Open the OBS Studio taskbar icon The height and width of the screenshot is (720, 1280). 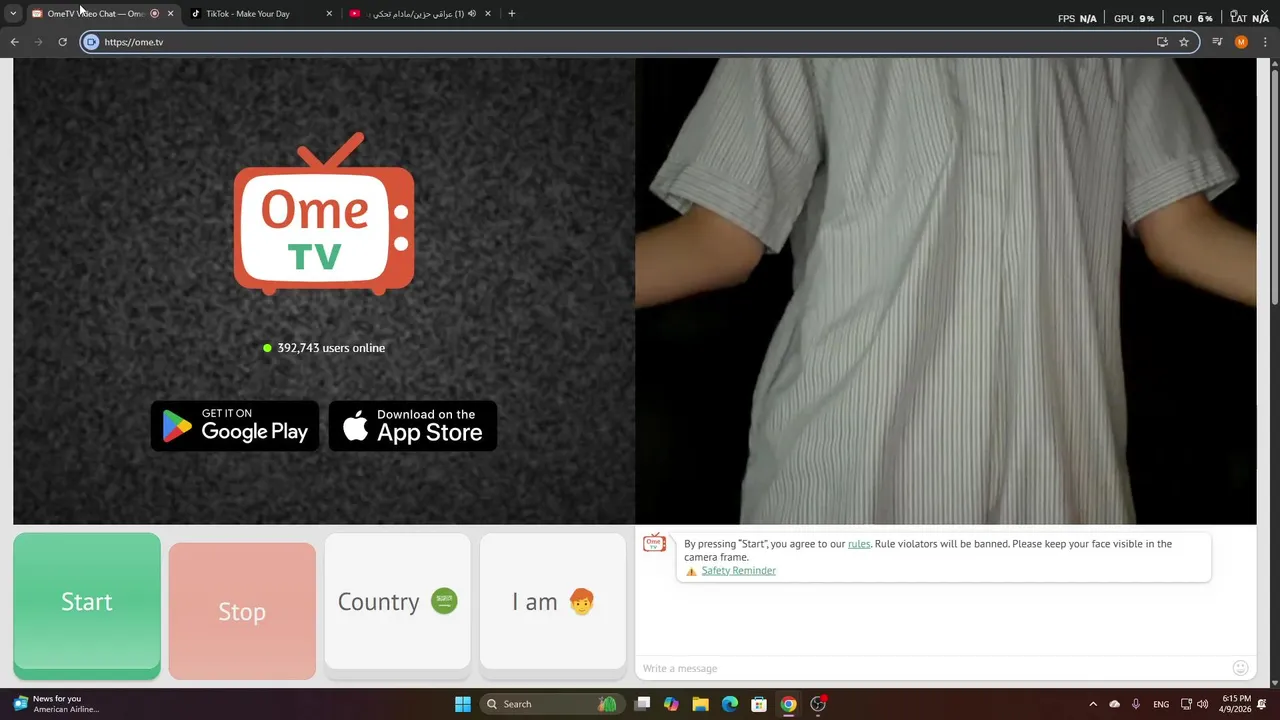(818, 704)
